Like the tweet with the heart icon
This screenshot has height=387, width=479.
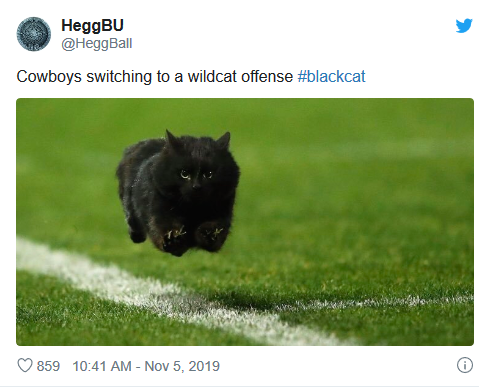pos(25,366)
